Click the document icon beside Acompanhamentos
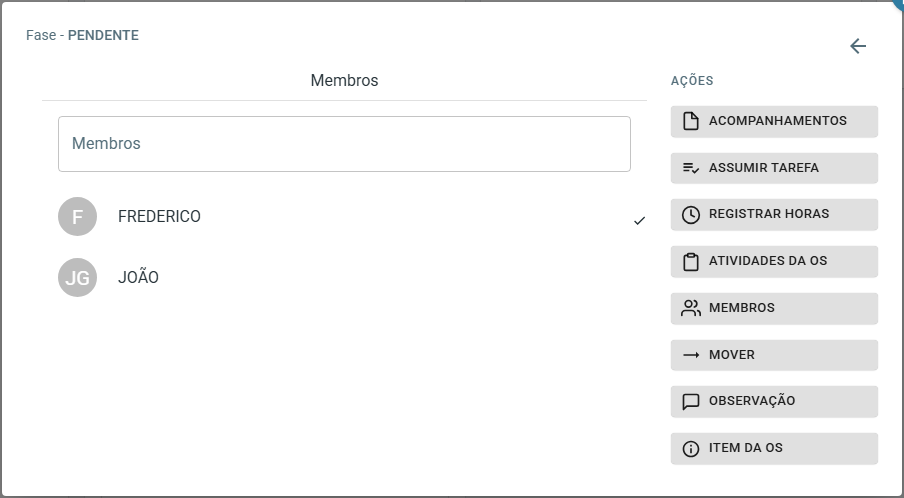 691,121
